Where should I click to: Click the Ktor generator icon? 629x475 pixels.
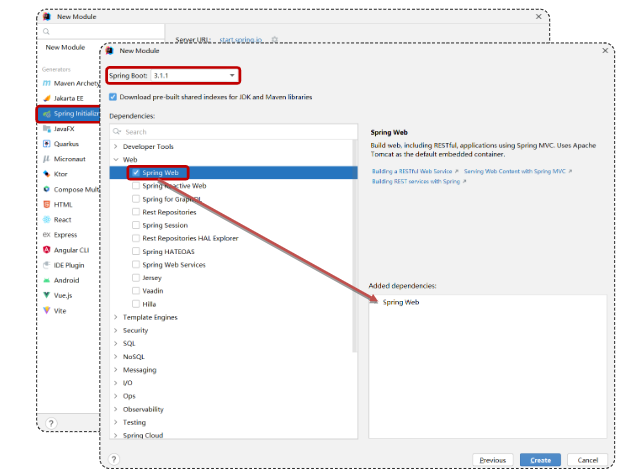(x=47, y=174)
